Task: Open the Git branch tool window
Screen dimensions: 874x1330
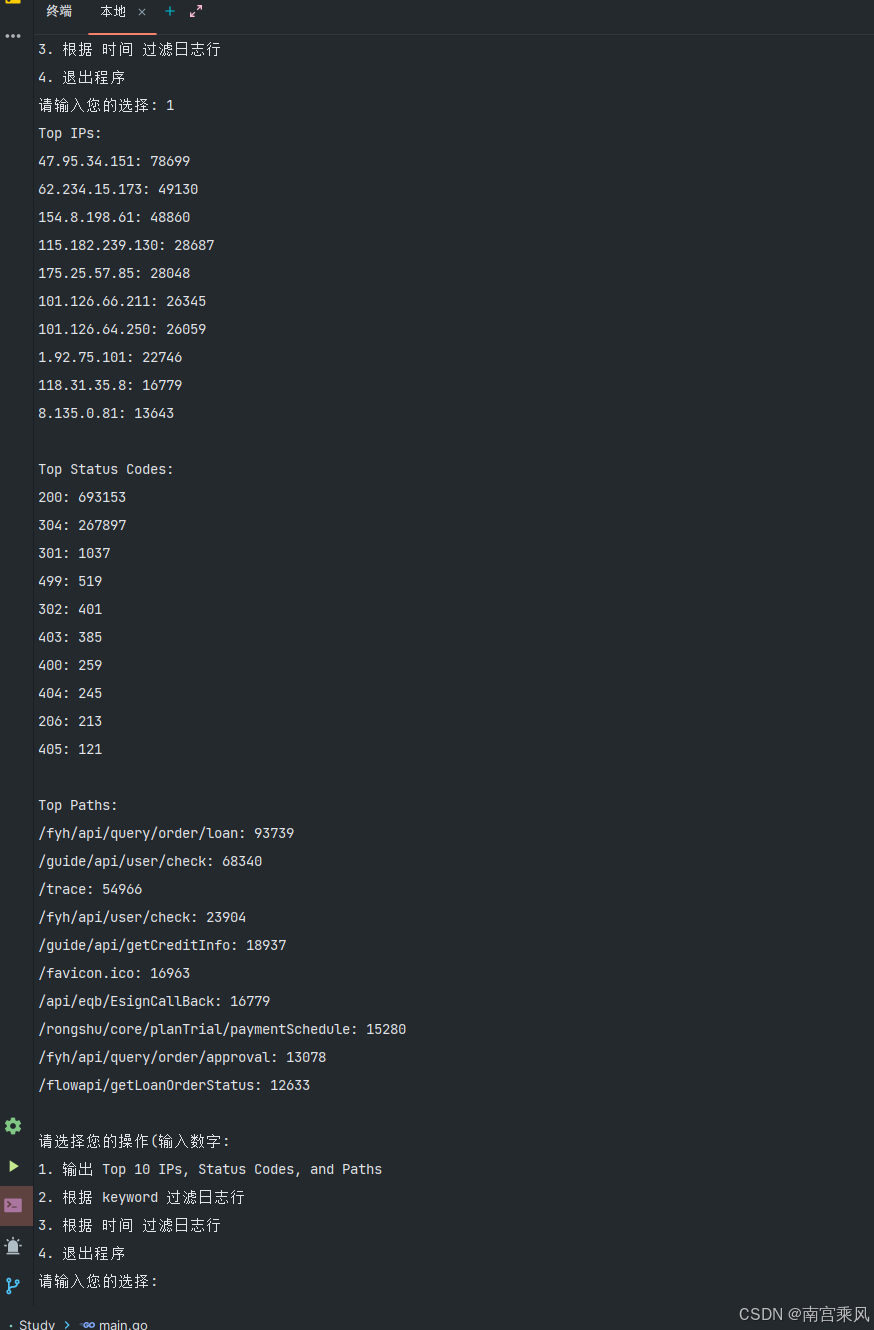Action: 13,1286
